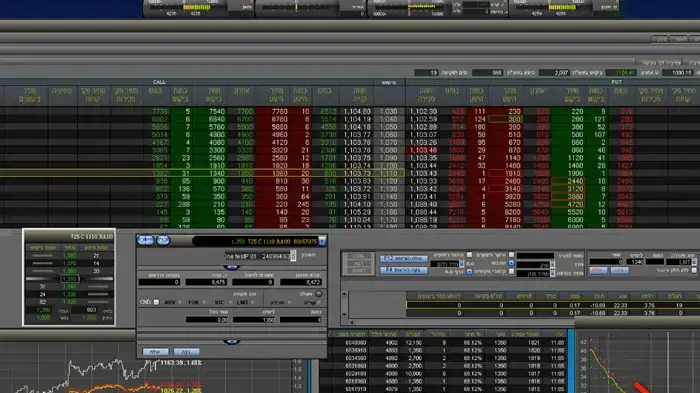Select the ASV order type radio

(x=180, y=302)
